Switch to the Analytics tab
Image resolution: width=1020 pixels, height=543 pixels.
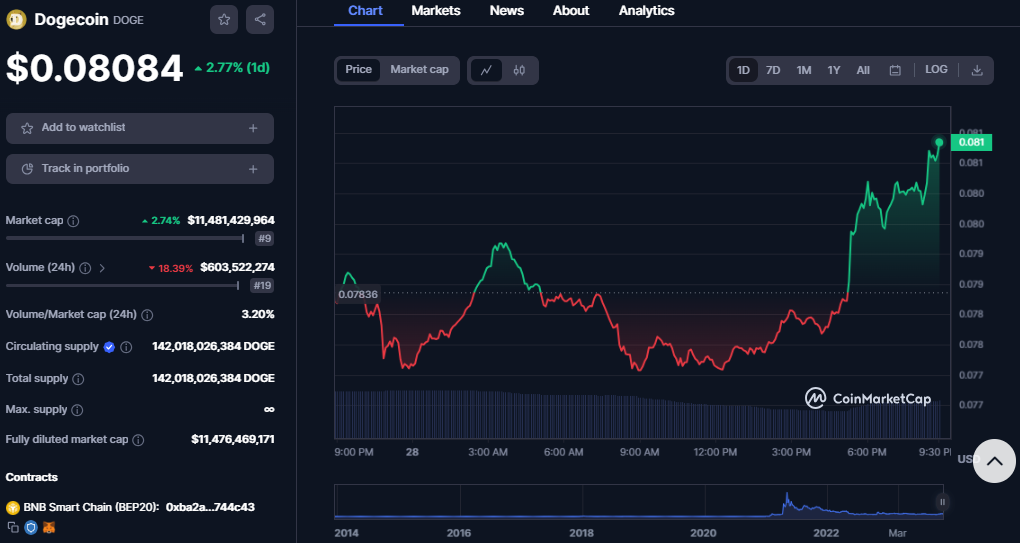pos(646,11)
